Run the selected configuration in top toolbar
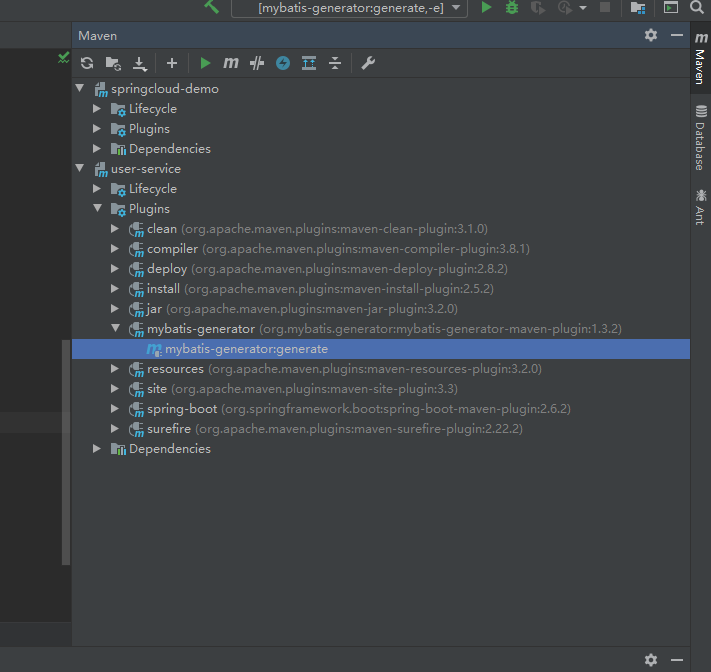711x672 pixels. tap(486, 7)
